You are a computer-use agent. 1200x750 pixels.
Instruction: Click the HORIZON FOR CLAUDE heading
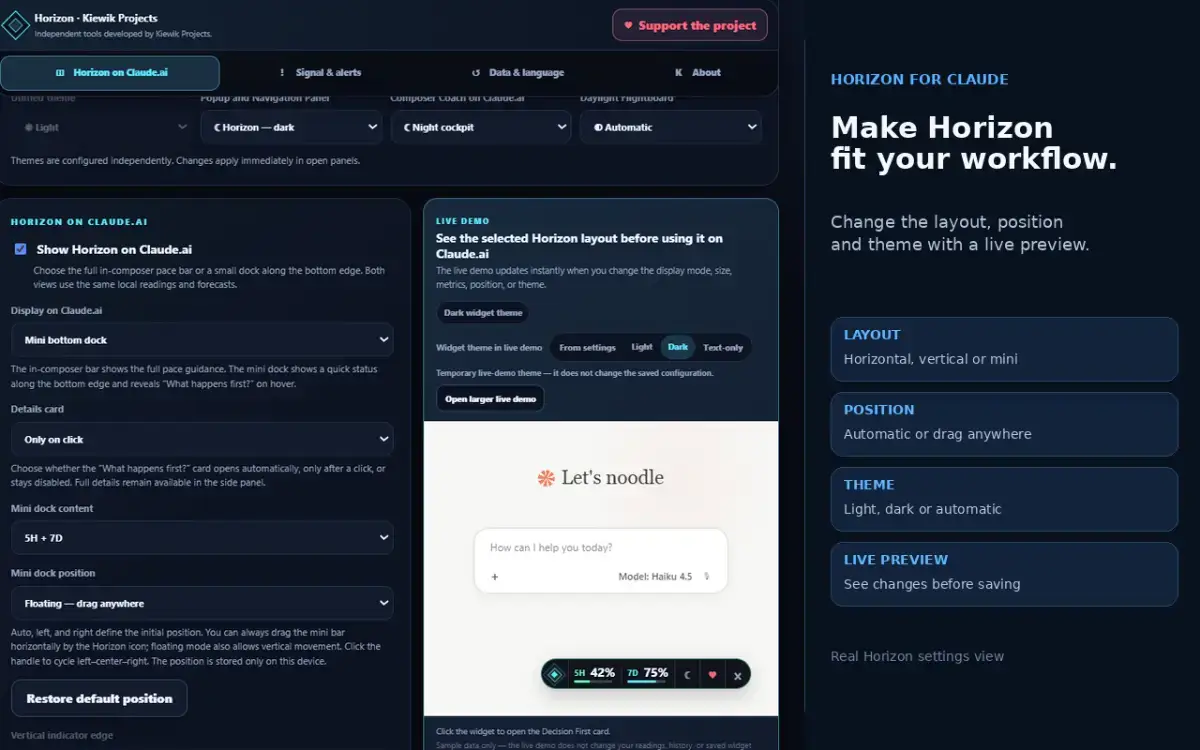click(919, 79)
